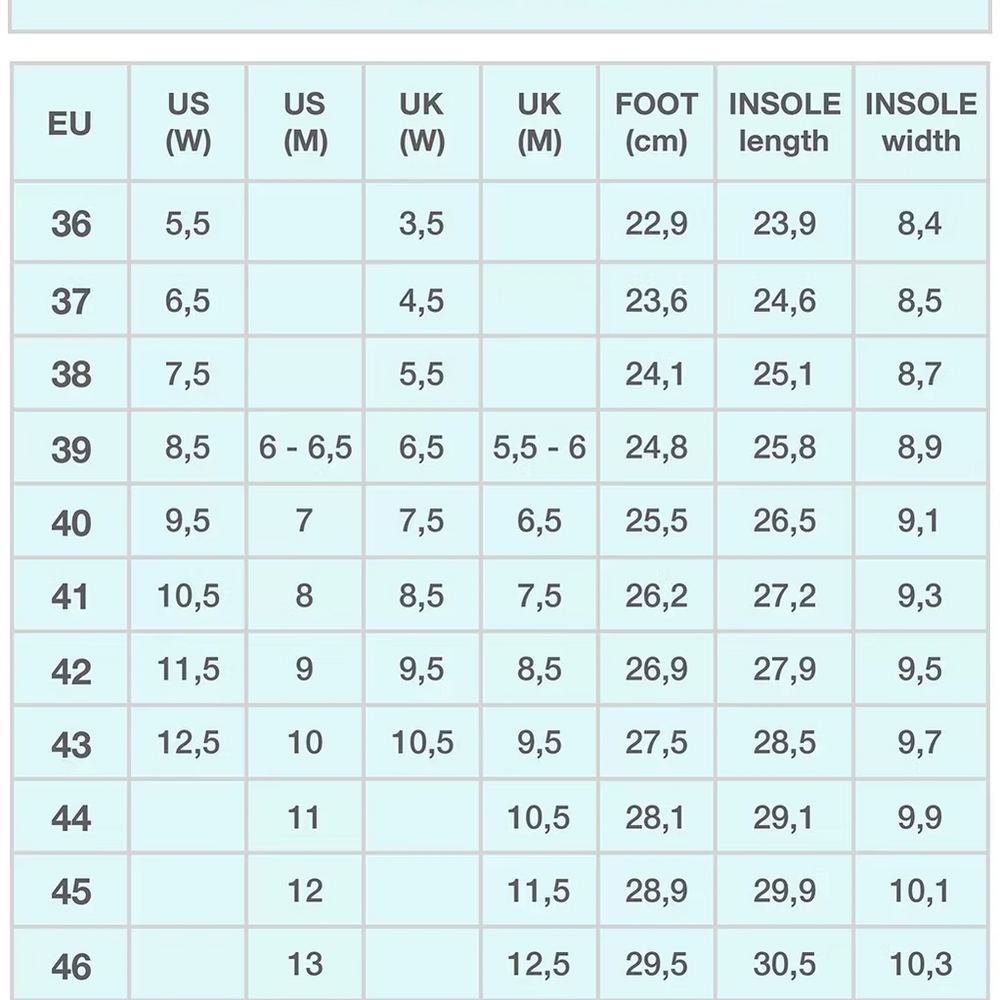Click EU size 36 row label

click(x=70, y=223)
